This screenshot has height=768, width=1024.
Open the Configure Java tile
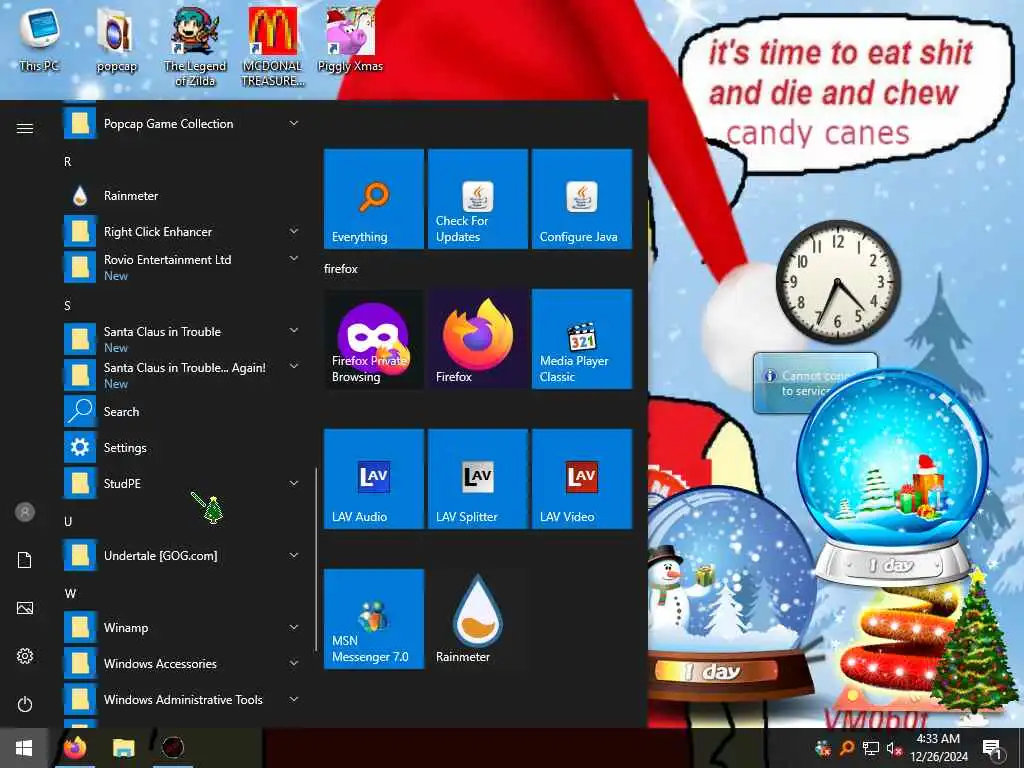coord(582,199)
